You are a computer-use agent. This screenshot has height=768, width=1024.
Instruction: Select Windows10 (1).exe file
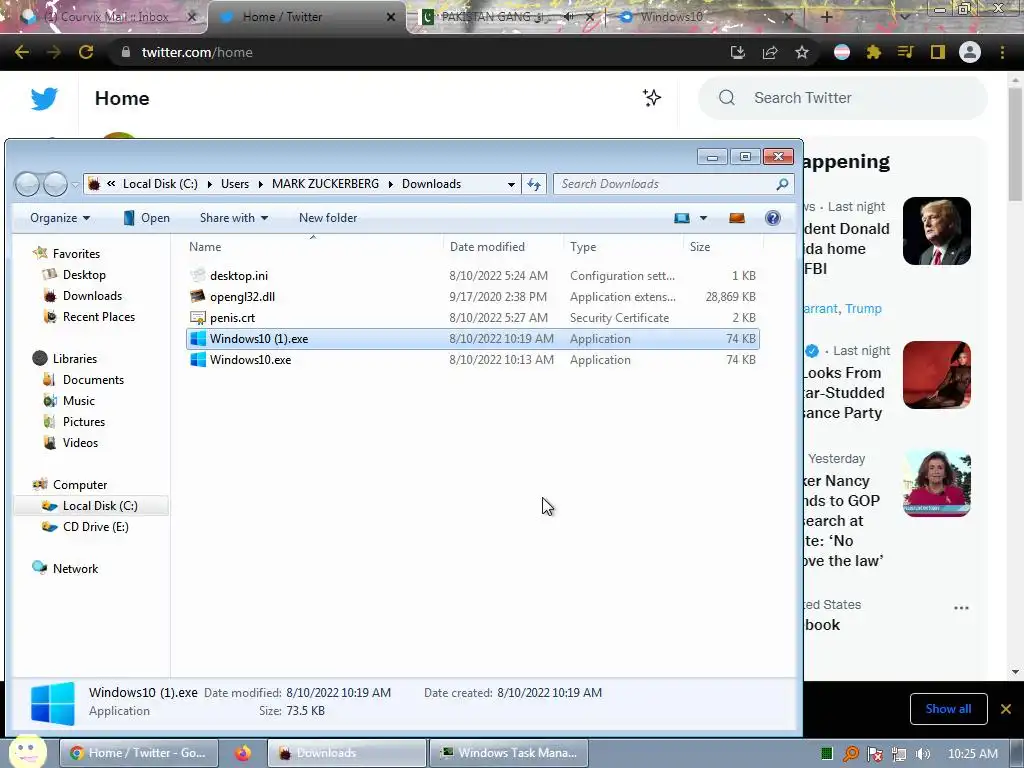coord(472,339)
